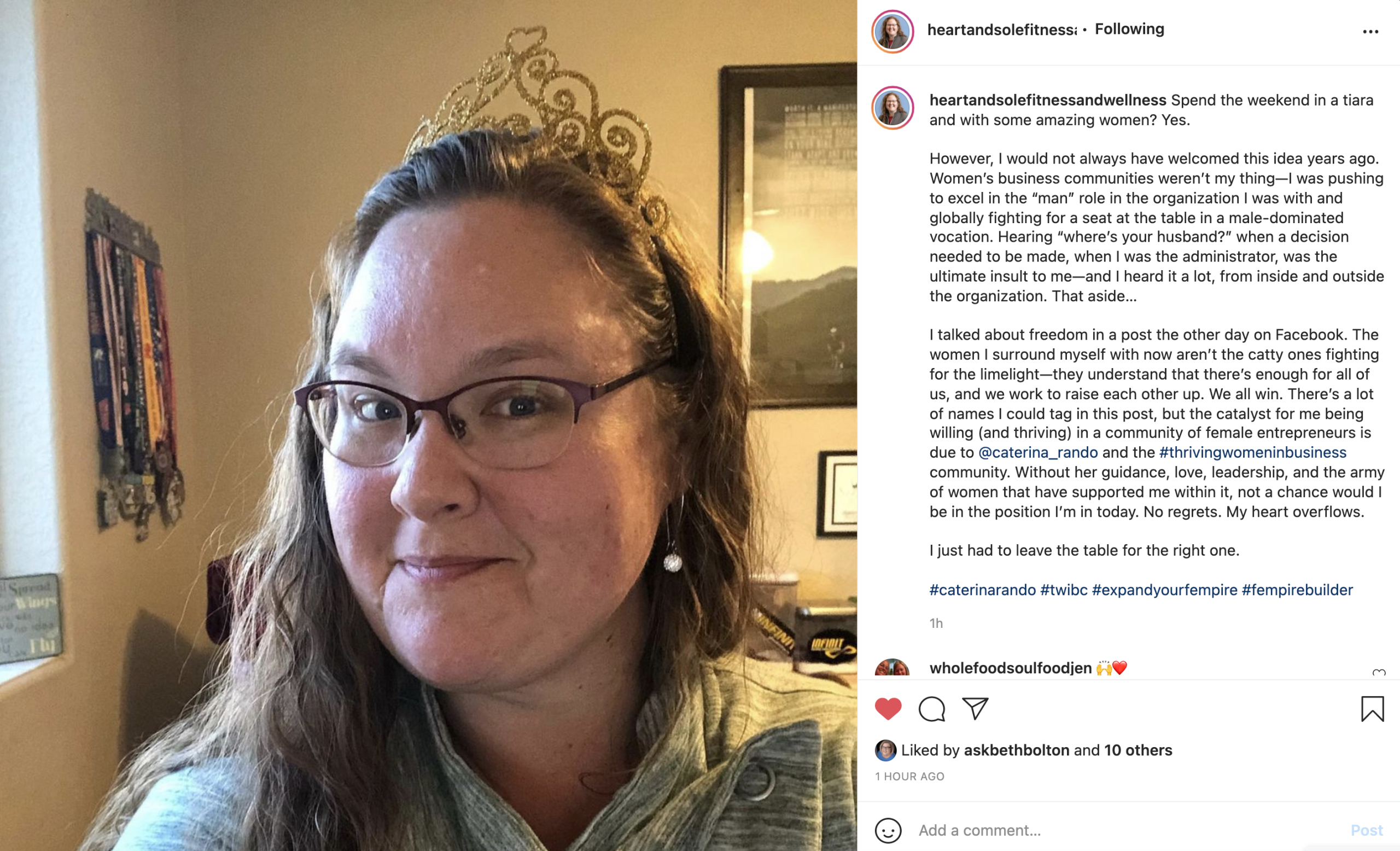Unlike the post with red heart icon

888,708
